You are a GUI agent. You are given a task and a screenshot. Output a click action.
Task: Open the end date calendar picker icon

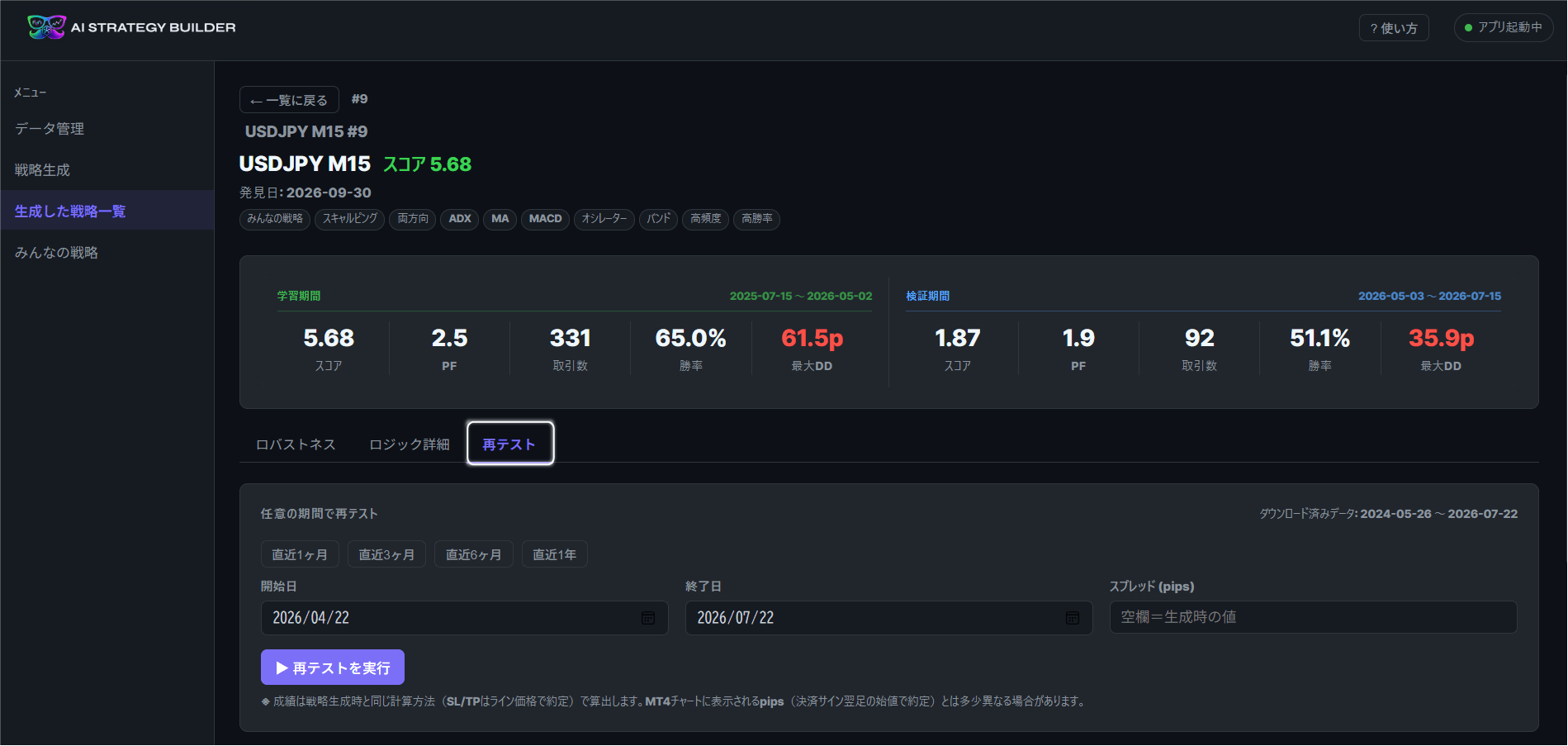[x=1073, y=618]
